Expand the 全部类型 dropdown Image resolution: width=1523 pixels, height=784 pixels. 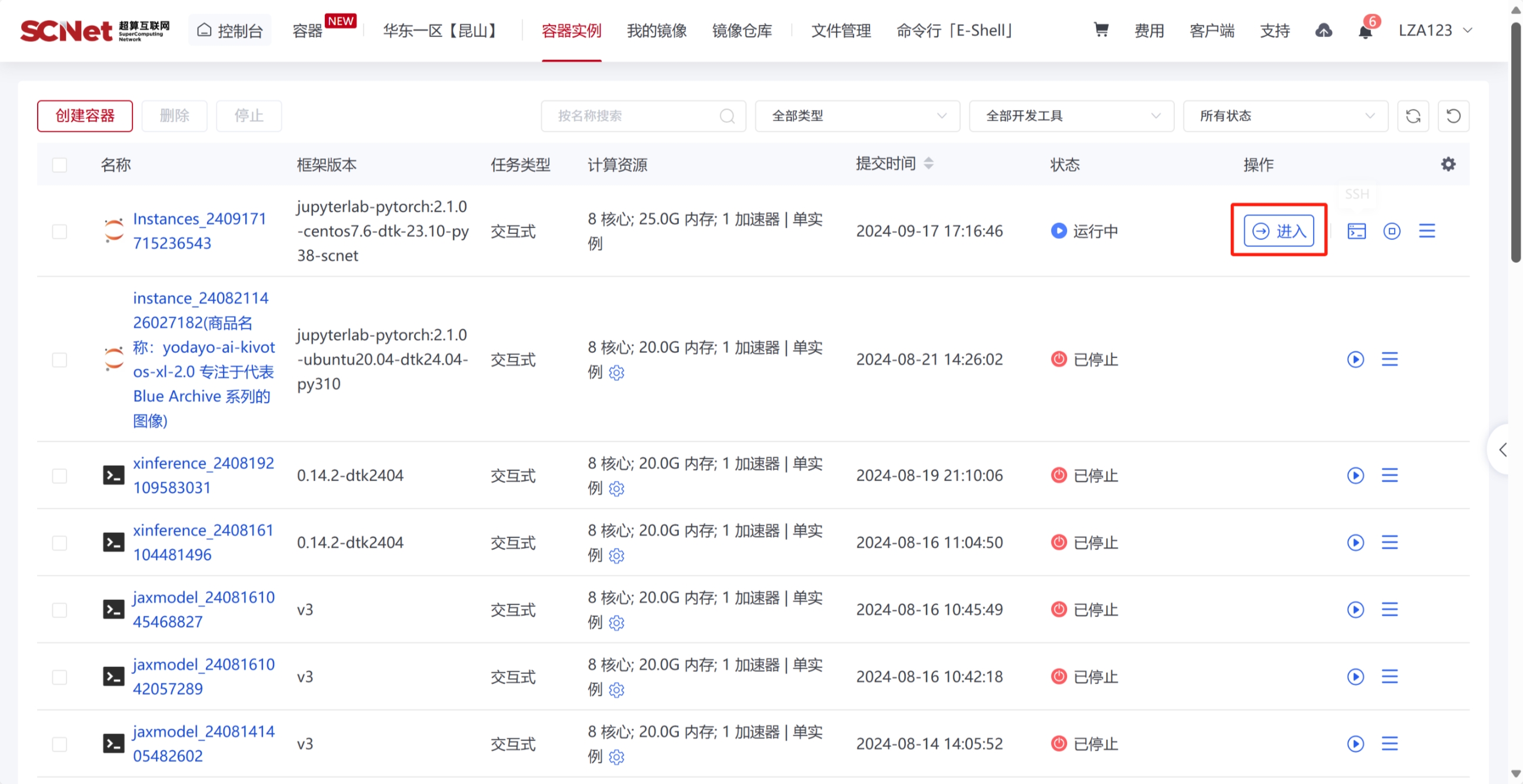[x=857, y=116]
